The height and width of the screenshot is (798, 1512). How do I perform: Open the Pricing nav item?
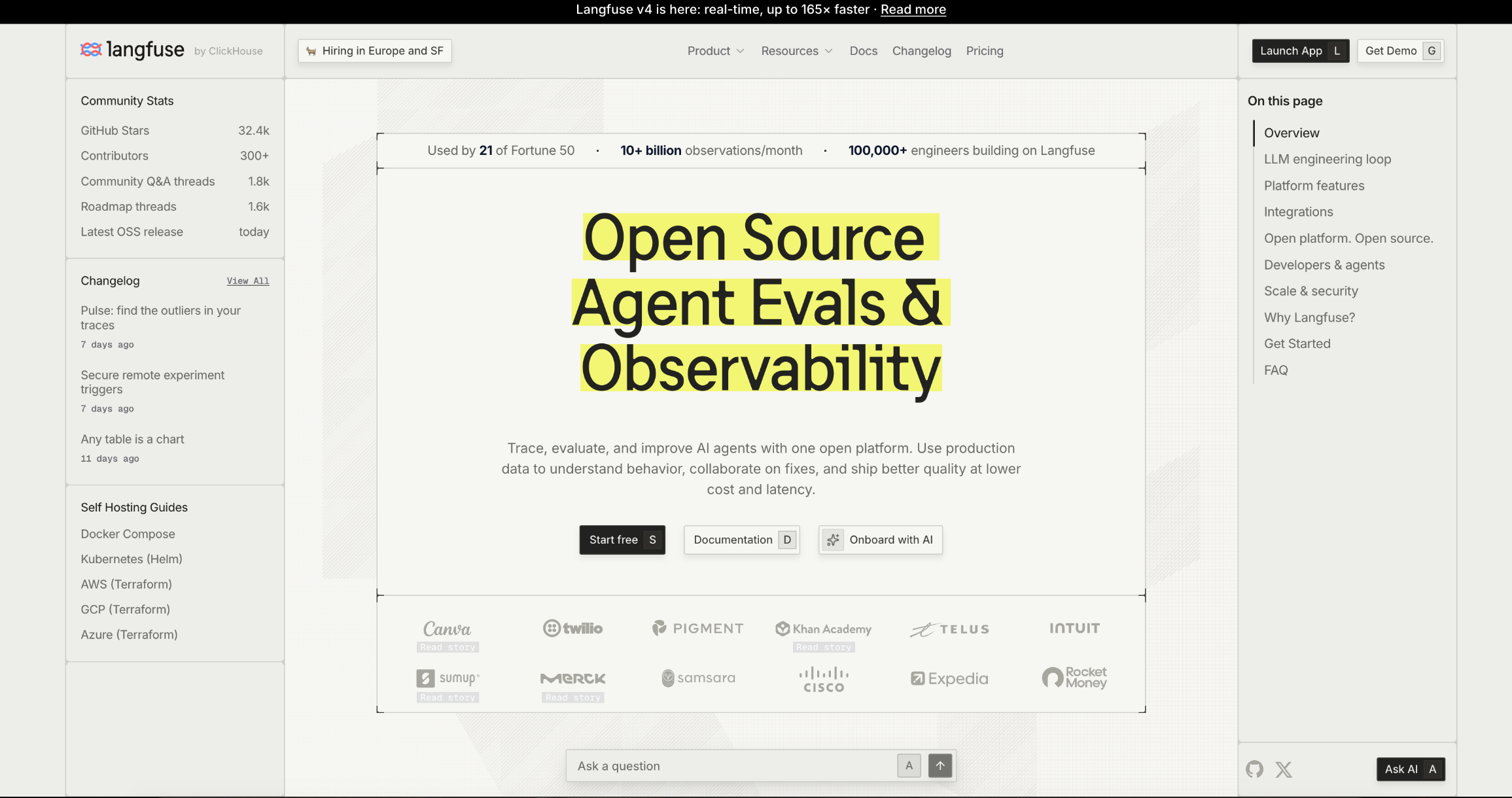(985, 51)
